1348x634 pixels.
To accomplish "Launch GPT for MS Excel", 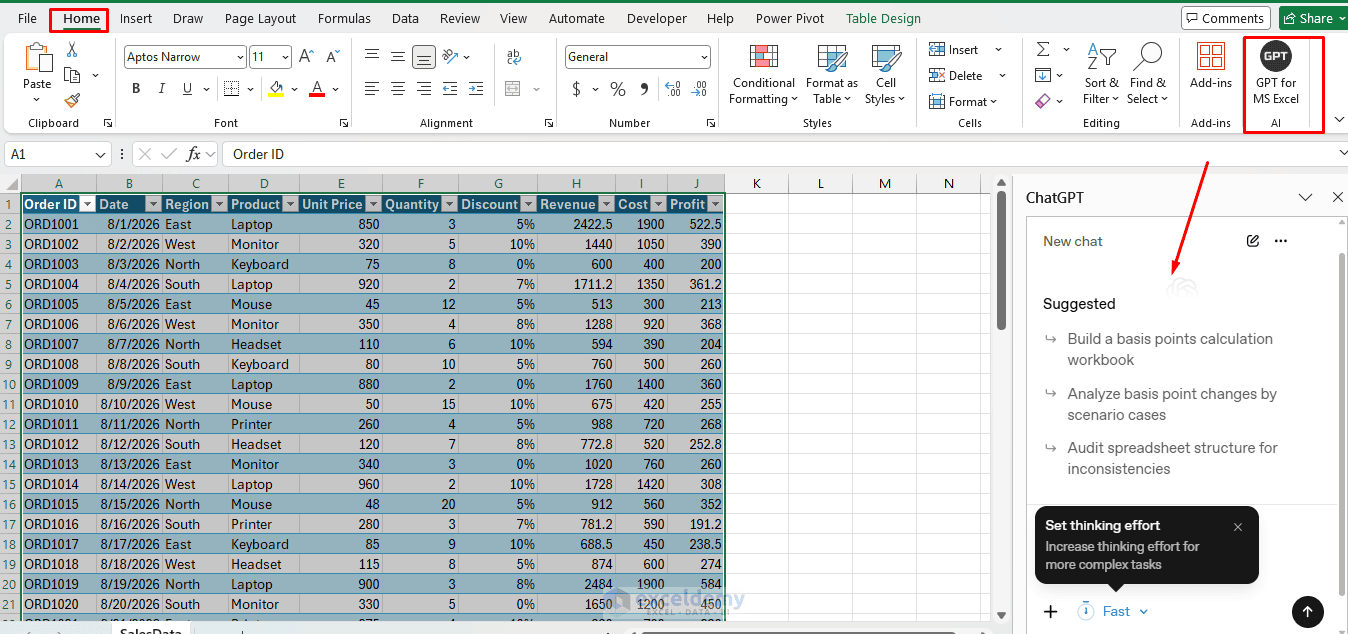I will pos(1275,74).
